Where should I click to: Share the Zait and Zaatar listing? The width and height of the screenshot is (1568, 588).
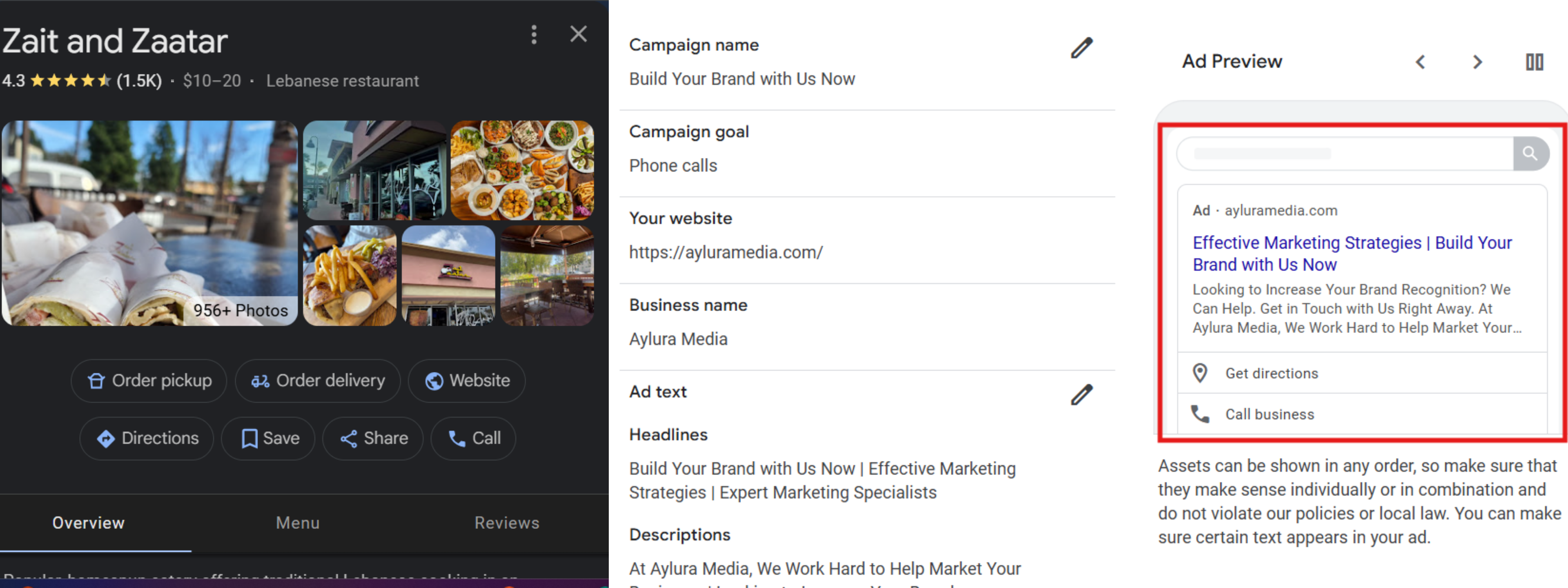pos(373,438)
